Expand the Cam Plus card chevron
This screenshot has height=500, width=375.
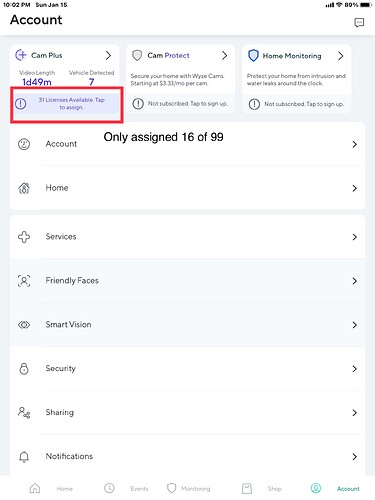point(108,55)
